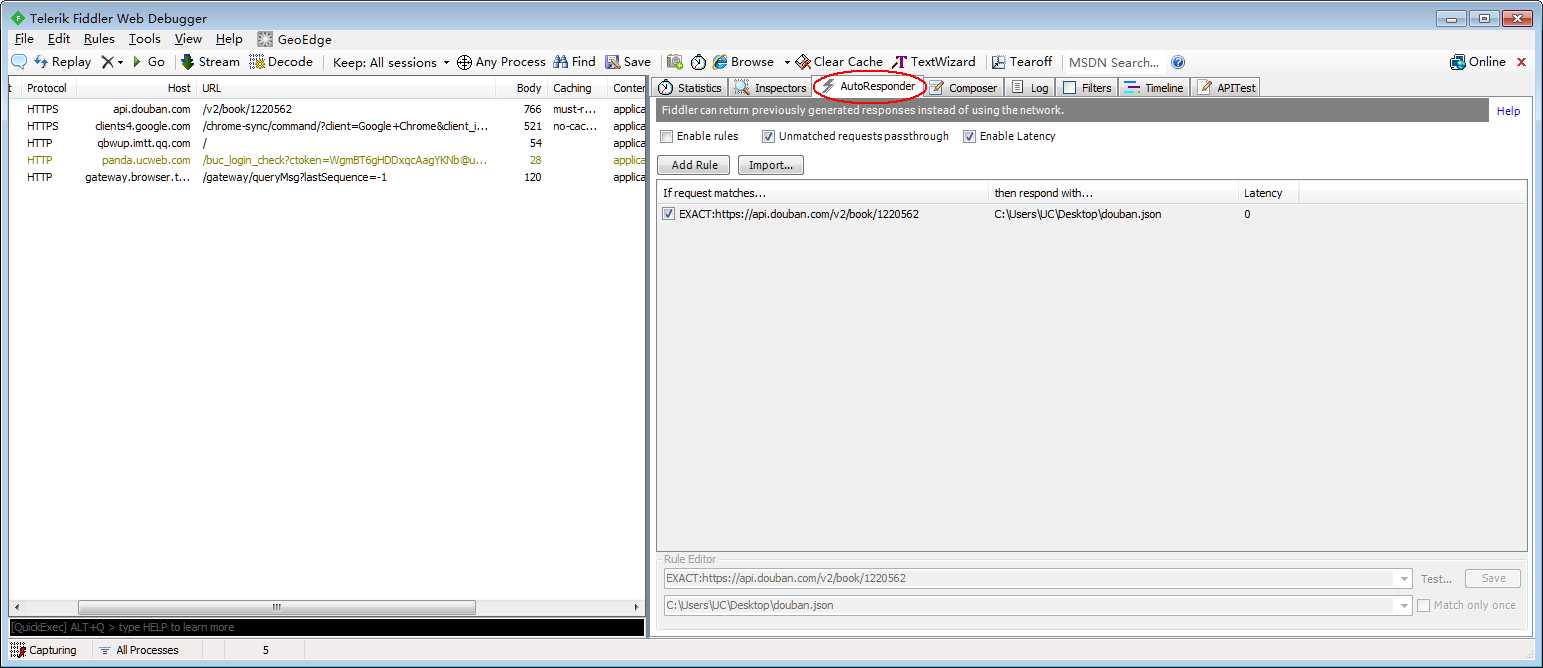Click the Test... button in Rule Editor
The image size is (1543, 668).
pyautogui.click(x=1436, y=578)
